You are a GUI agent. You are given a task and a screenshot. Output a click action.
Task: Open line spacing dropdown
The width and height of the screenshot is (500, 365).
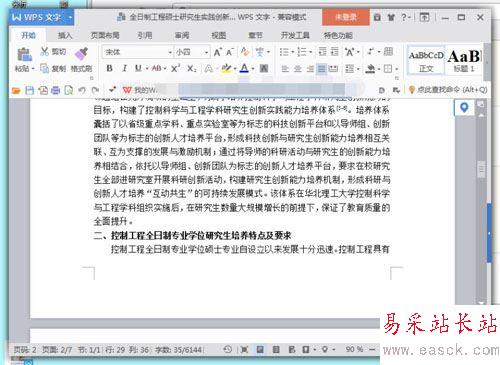coord(359,69)
